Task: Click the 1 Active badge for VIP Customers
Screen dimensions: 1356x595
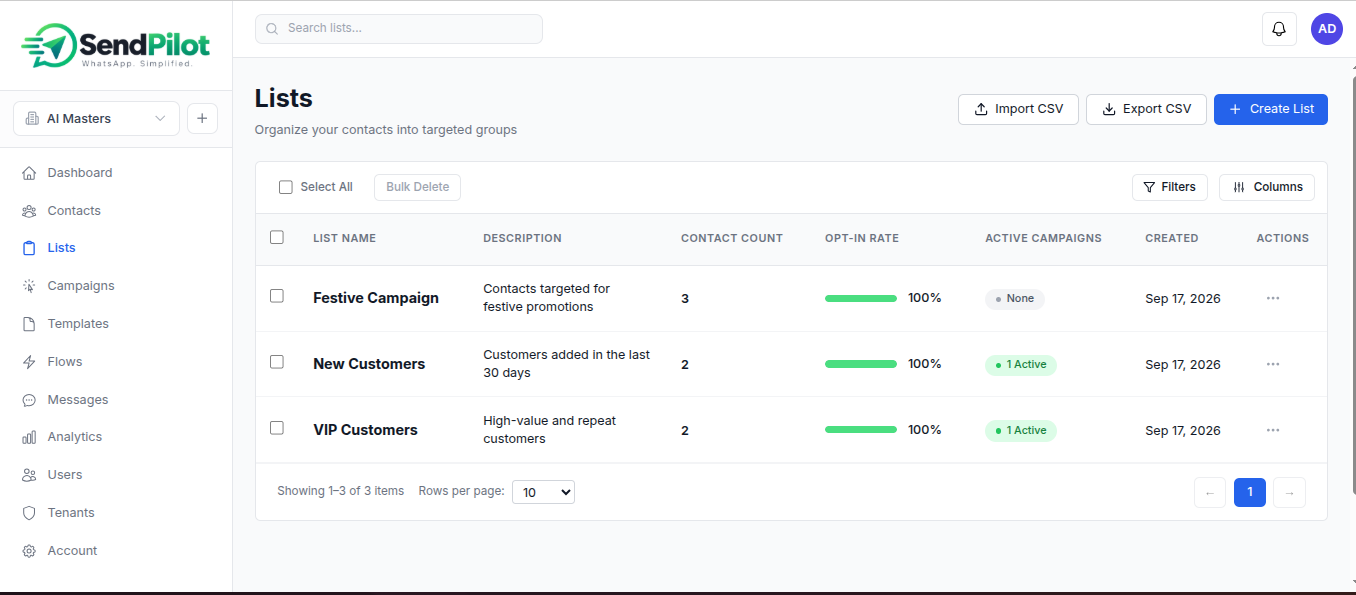Action: [1021, 431]
